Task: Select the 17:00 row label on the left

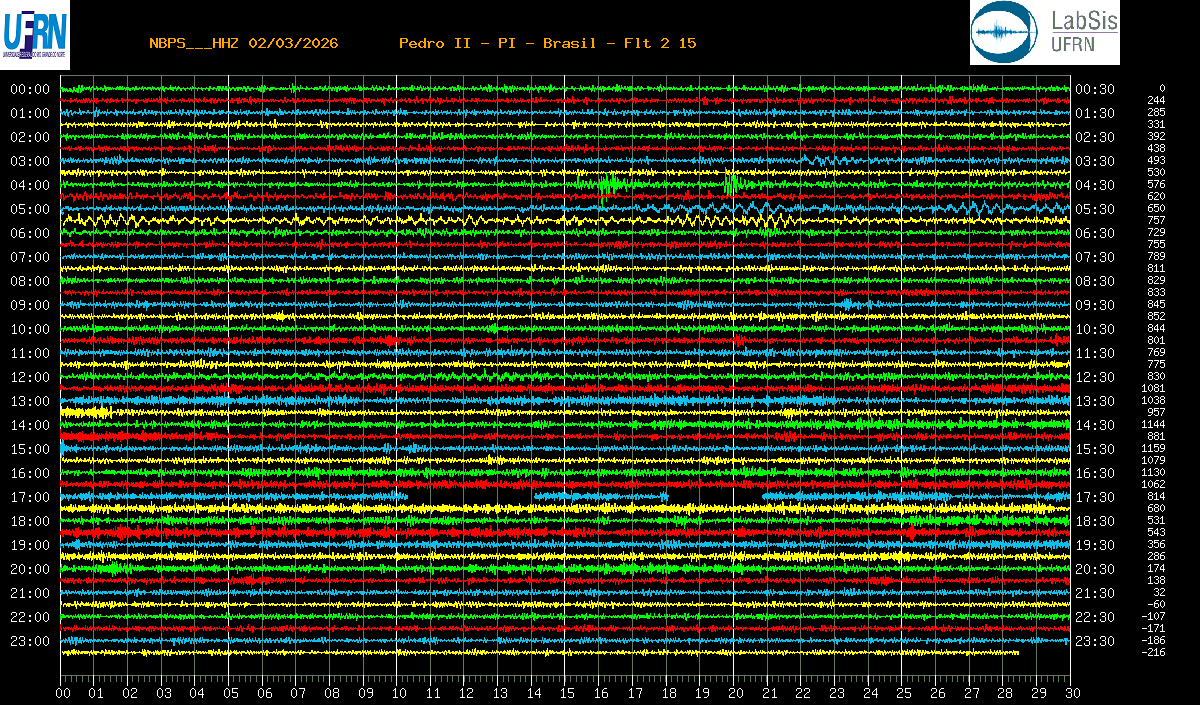Action: (30, 497)
